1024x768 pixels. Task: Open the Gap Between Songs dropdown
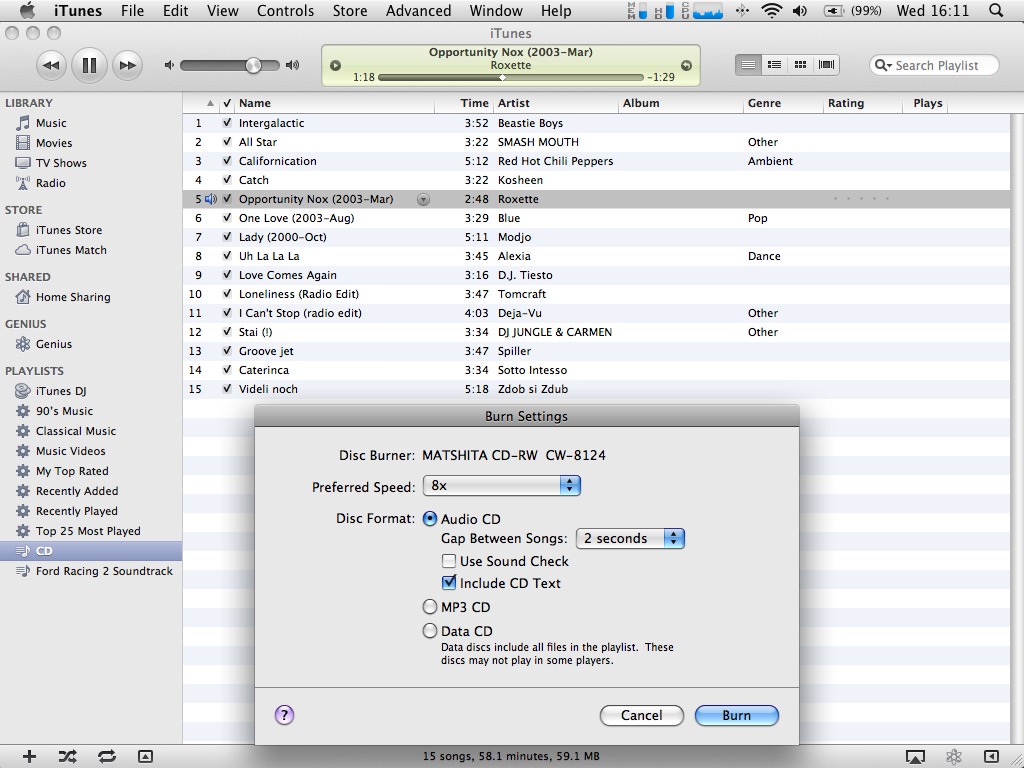tap(630, 538)
